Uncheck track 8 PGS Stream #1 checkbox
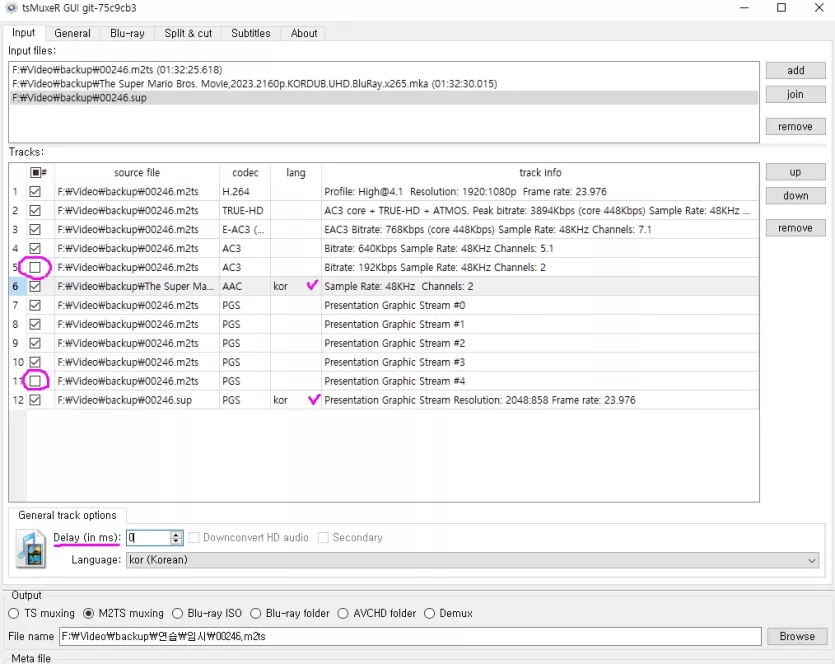The image size is (835, 664). tap(35, 324)
